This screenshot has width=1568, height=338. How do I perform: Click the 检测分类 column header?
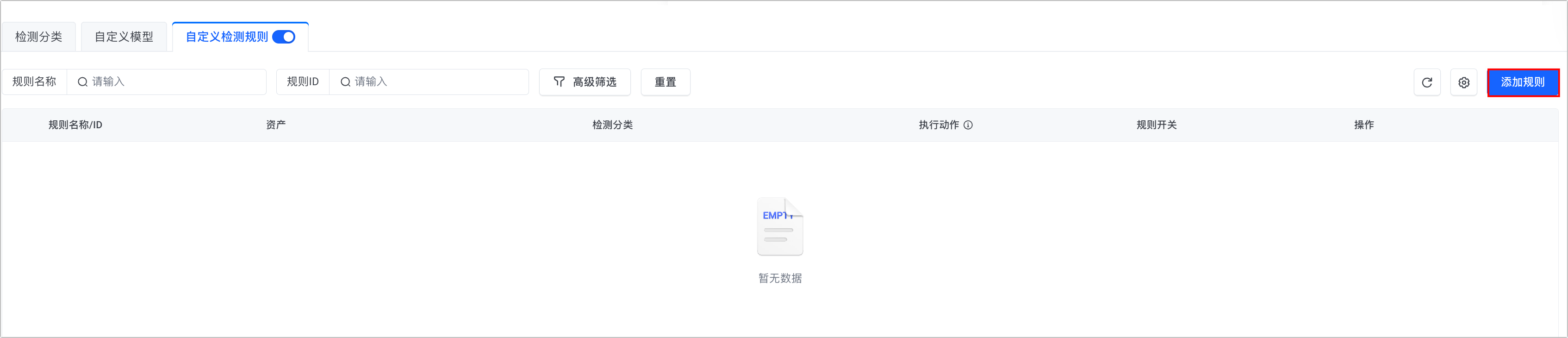coord(612,125)
